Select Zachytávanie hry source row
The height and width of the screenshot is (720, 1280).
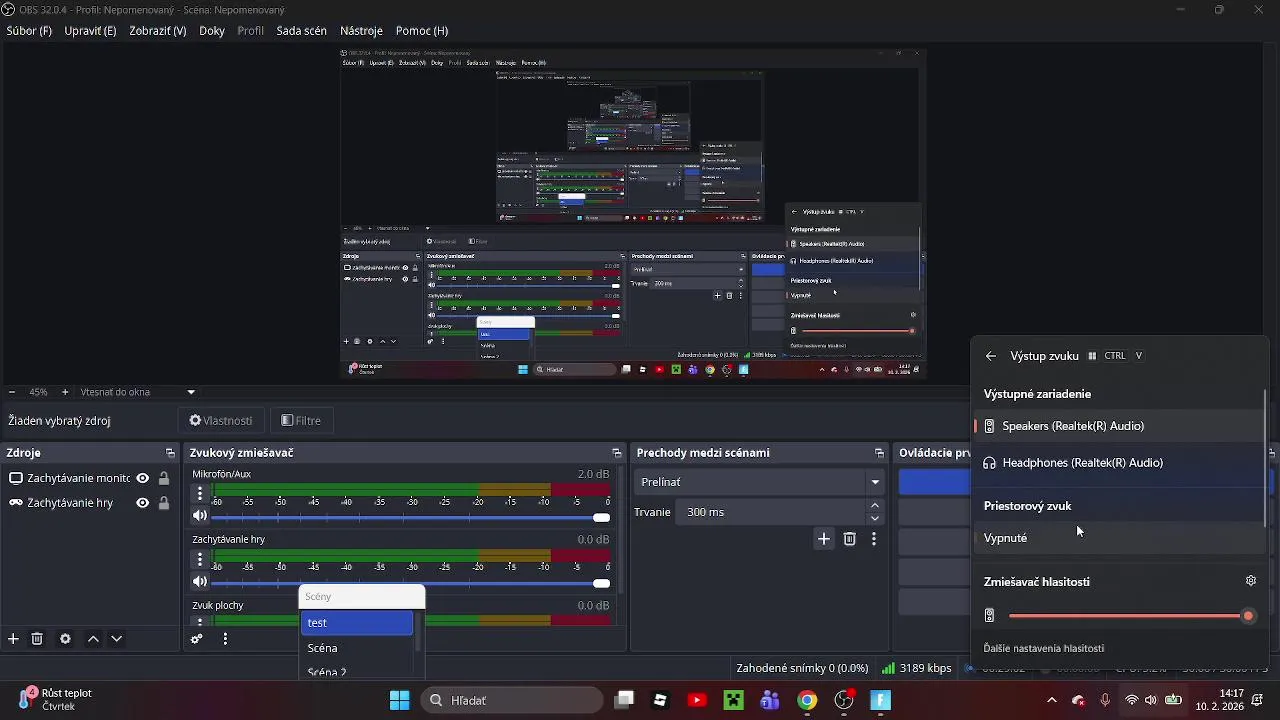[88, 503]
